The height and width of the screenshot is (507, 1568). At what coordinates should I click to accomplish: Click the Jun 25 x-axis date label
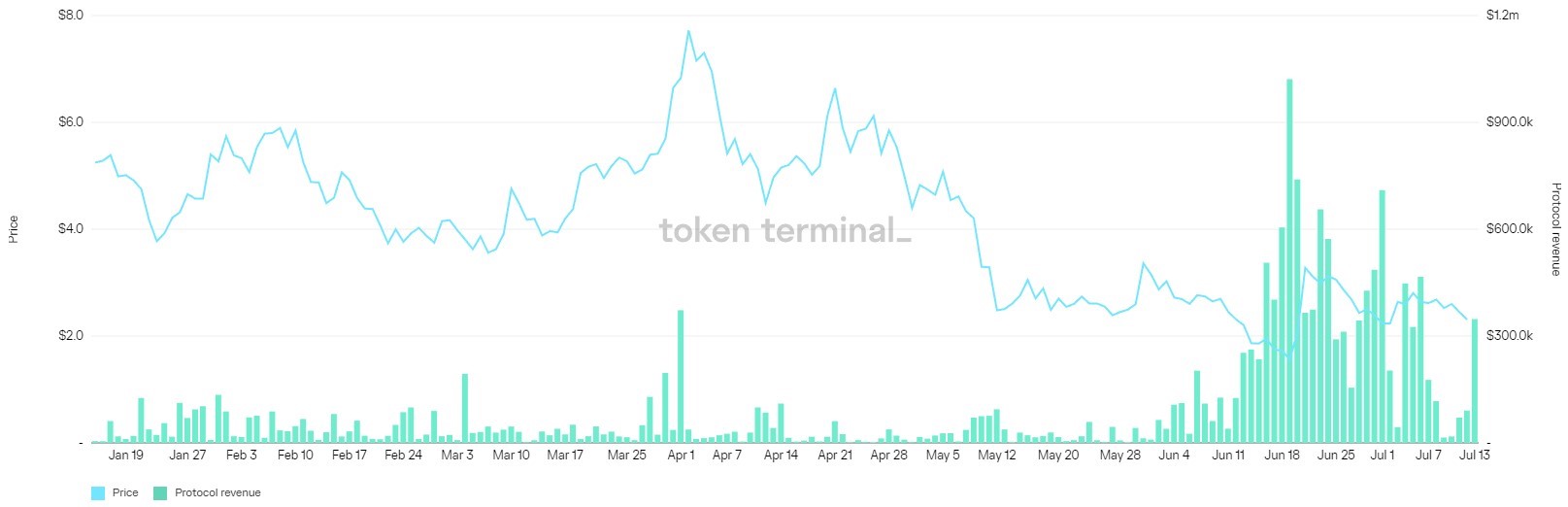pos(1336,455)
